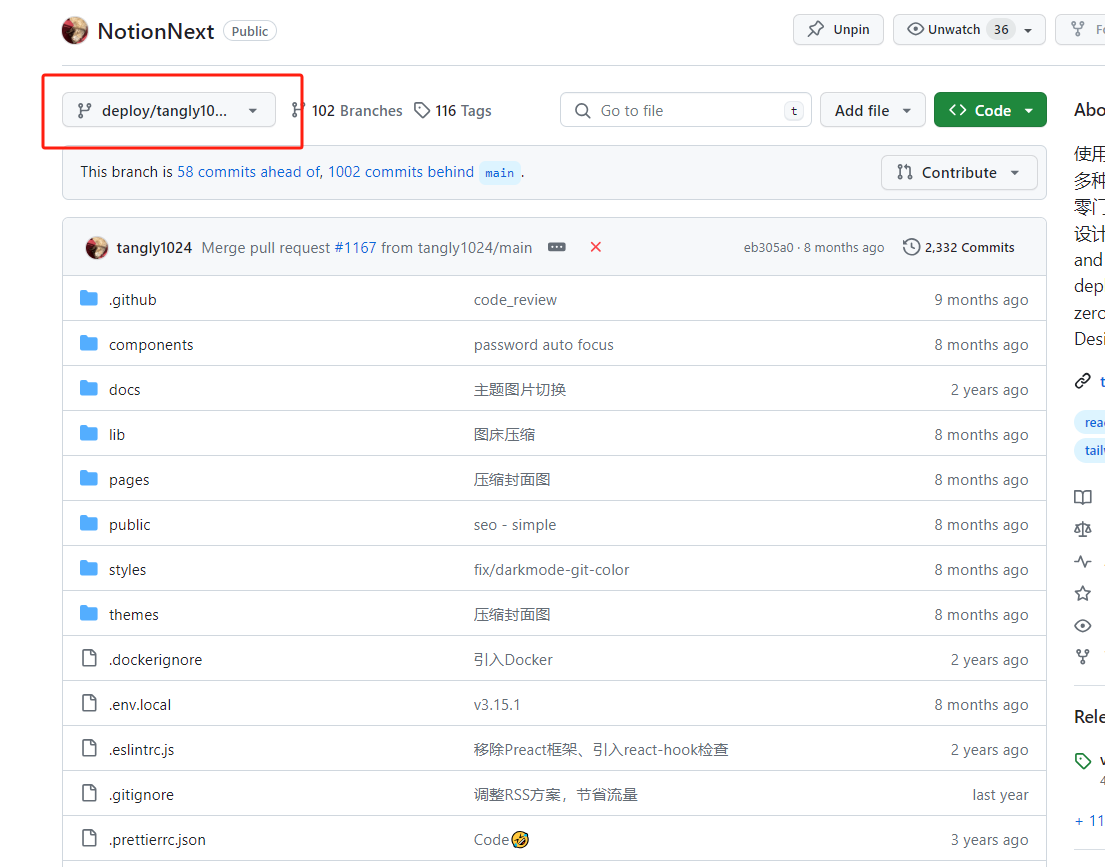
Task: Open the 2,332 Commits history
Action: [x=958, y=247]
